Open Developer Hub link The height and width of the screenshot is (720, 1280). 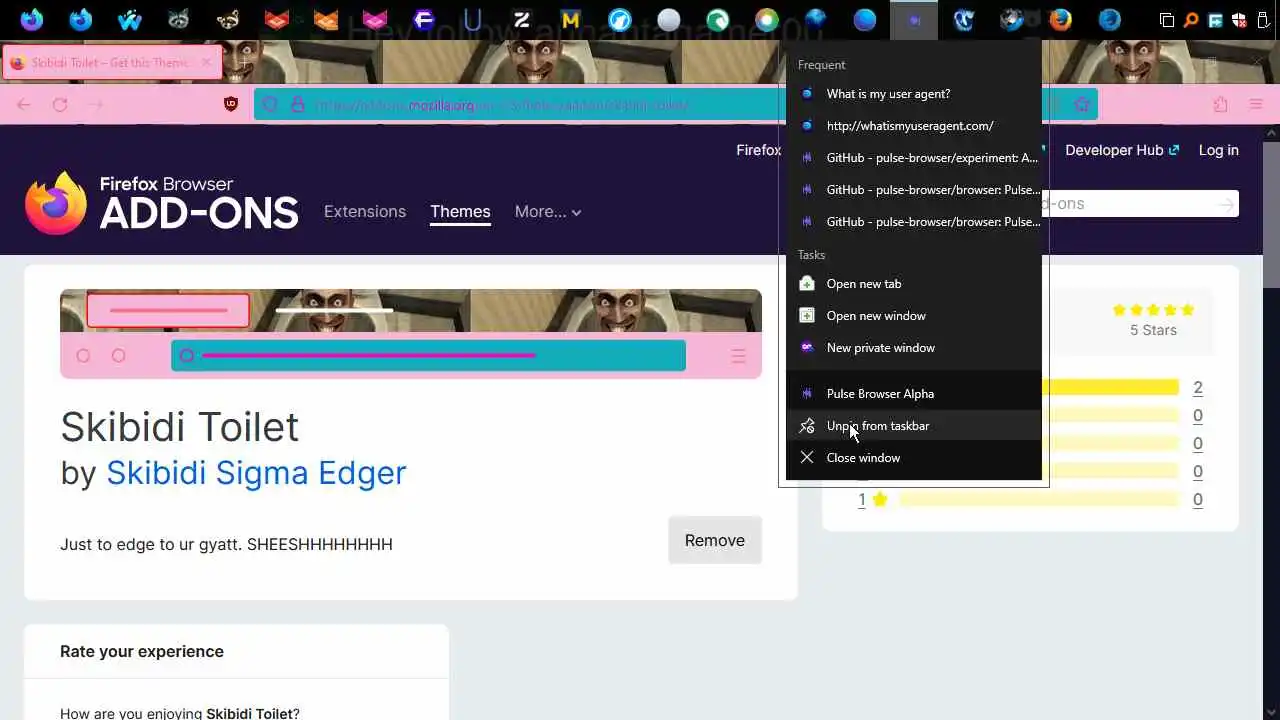click(x=1122, y=150)
